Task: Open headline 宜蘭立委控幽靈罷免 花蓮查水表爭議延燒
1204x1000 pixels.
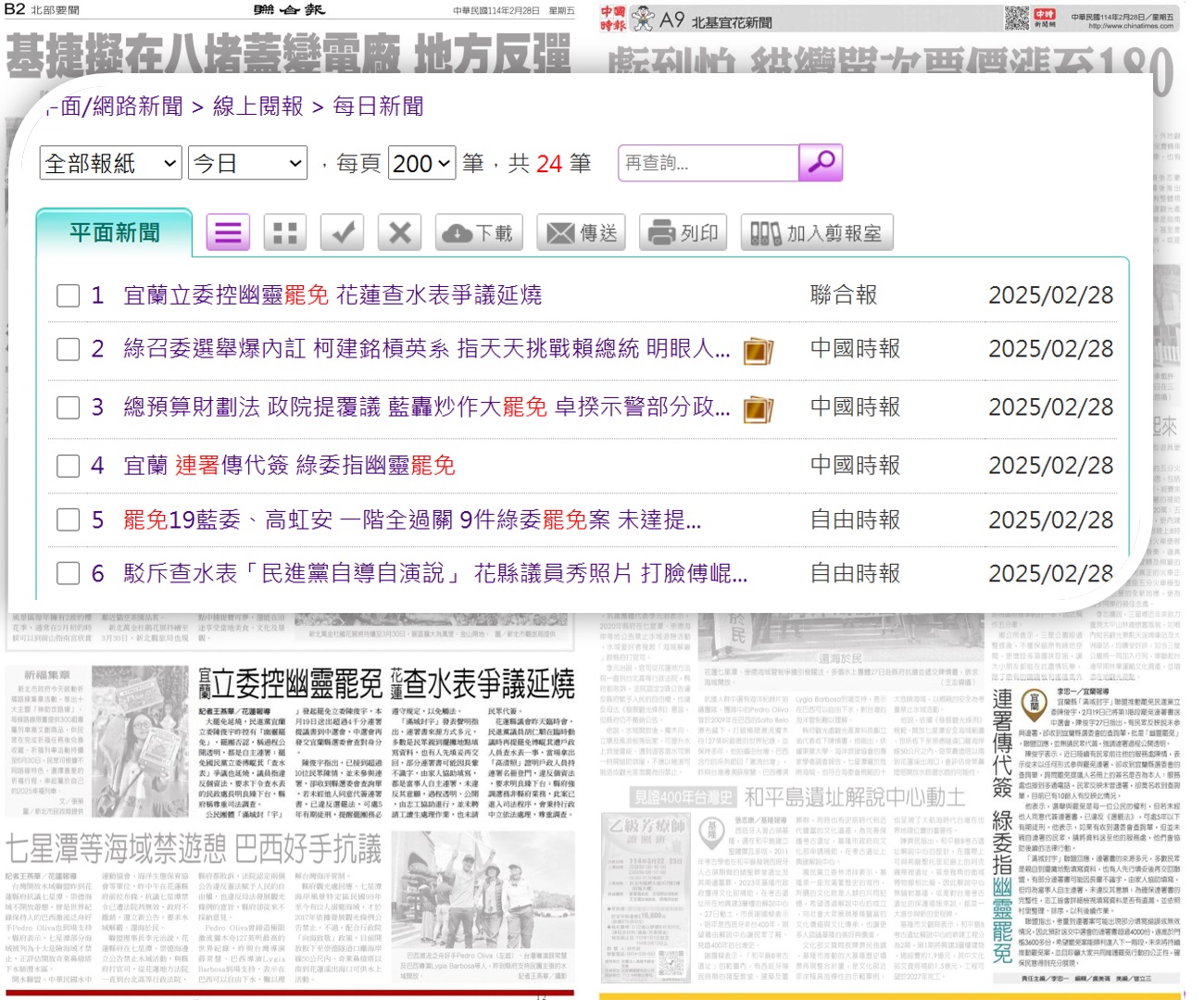Action: [332, 295]
